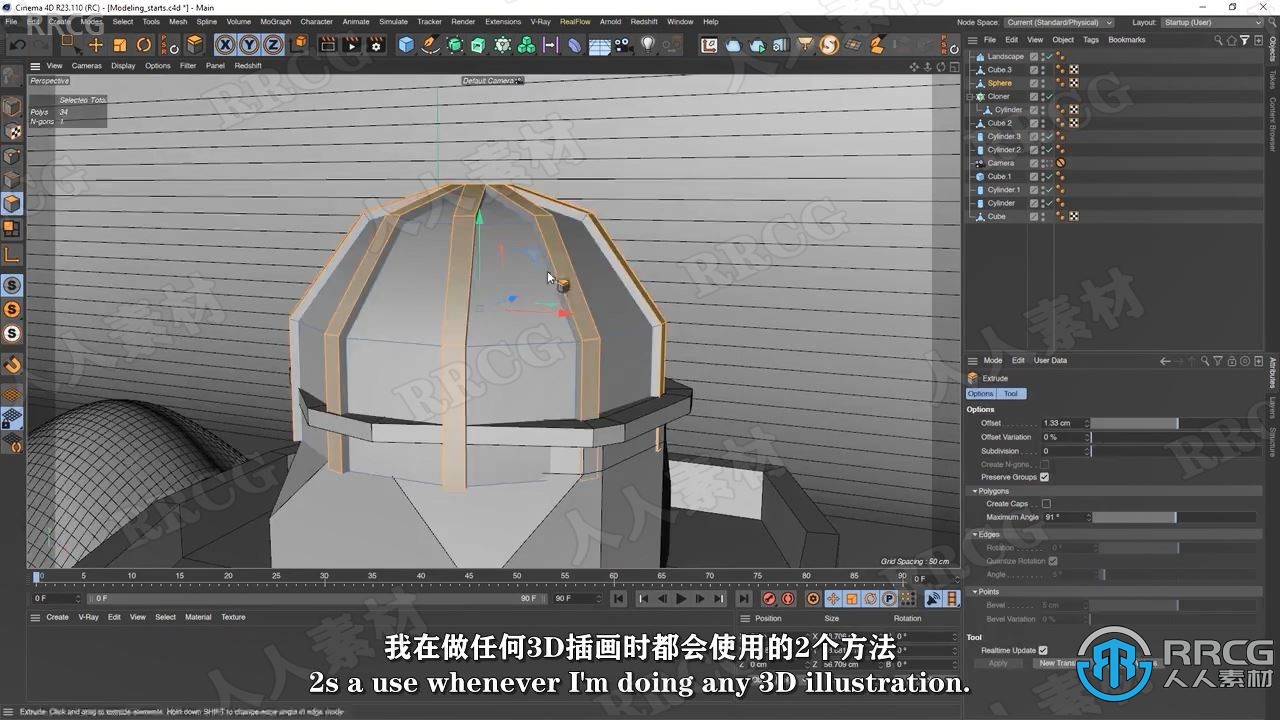Open Edit Render Settings gear icon

tap(376, 45)
